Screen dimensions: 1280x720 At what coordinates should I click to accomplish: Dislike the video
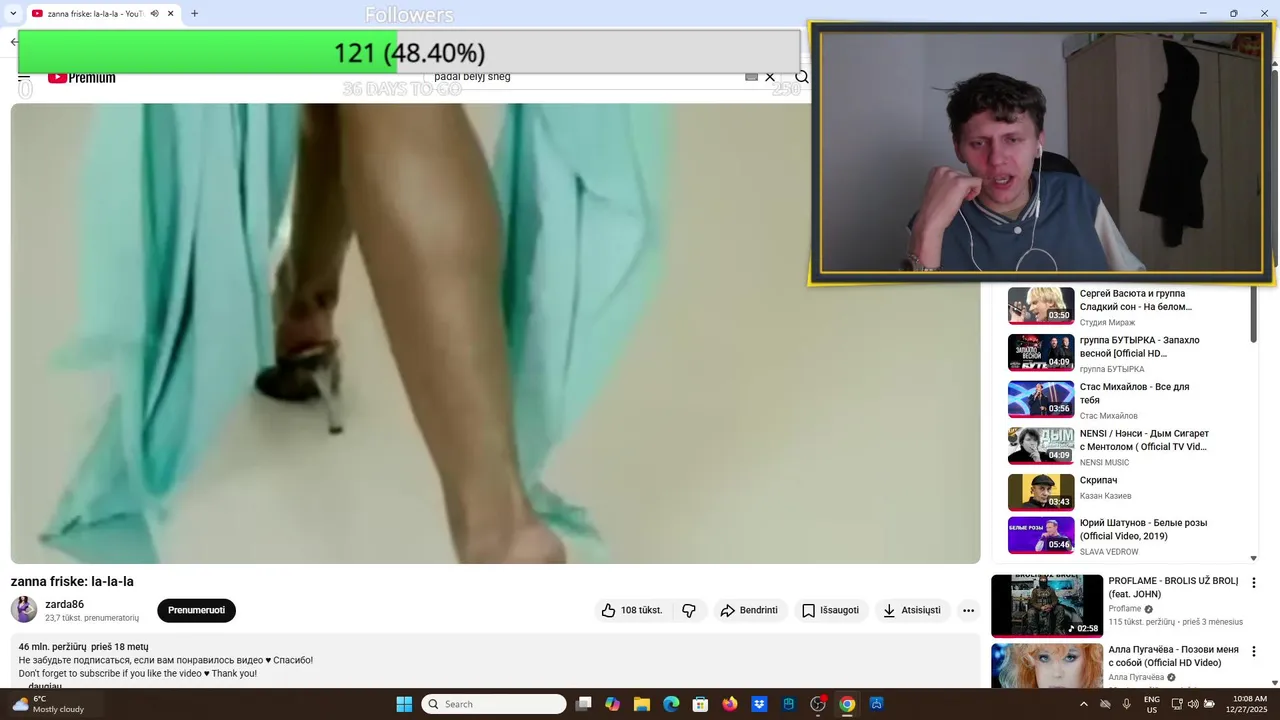(689, 610)
